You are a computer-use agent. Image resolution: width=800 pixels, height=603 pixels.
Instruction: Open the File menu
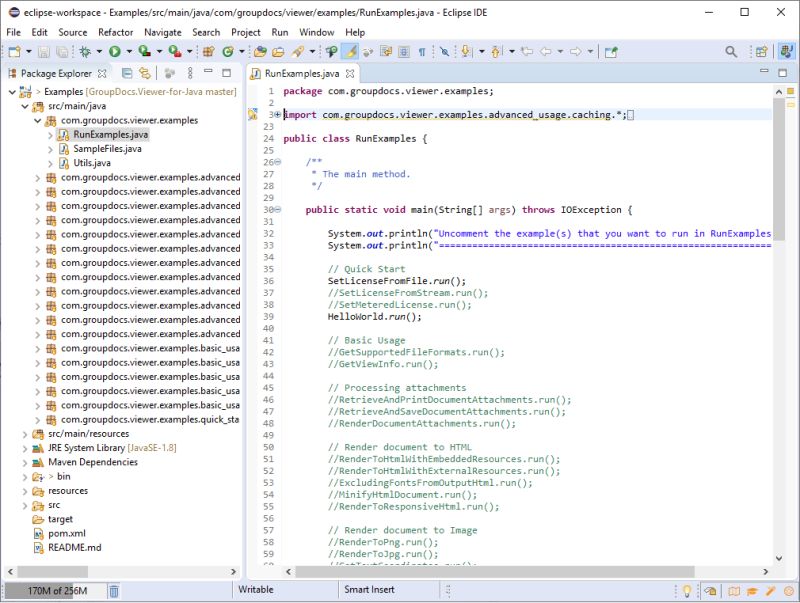point(13,32)
